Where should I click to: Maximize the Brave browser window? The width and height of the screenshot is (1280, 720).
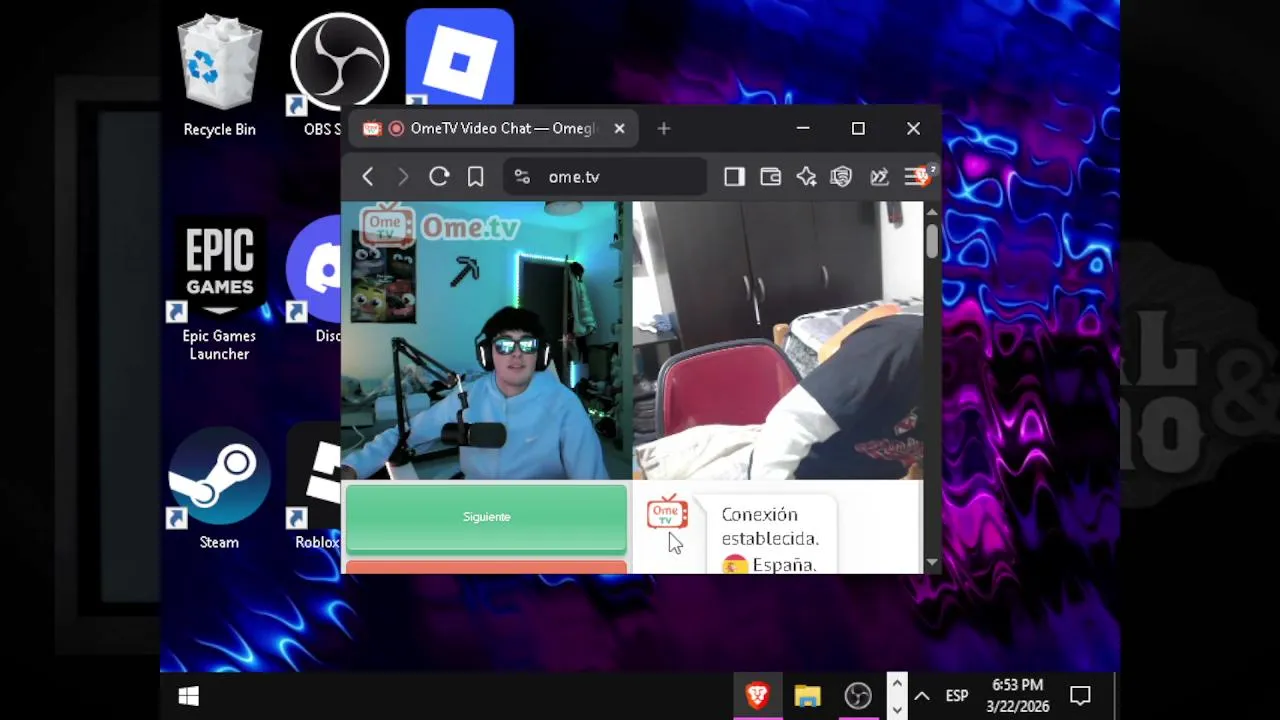click(x=858, y=128)
